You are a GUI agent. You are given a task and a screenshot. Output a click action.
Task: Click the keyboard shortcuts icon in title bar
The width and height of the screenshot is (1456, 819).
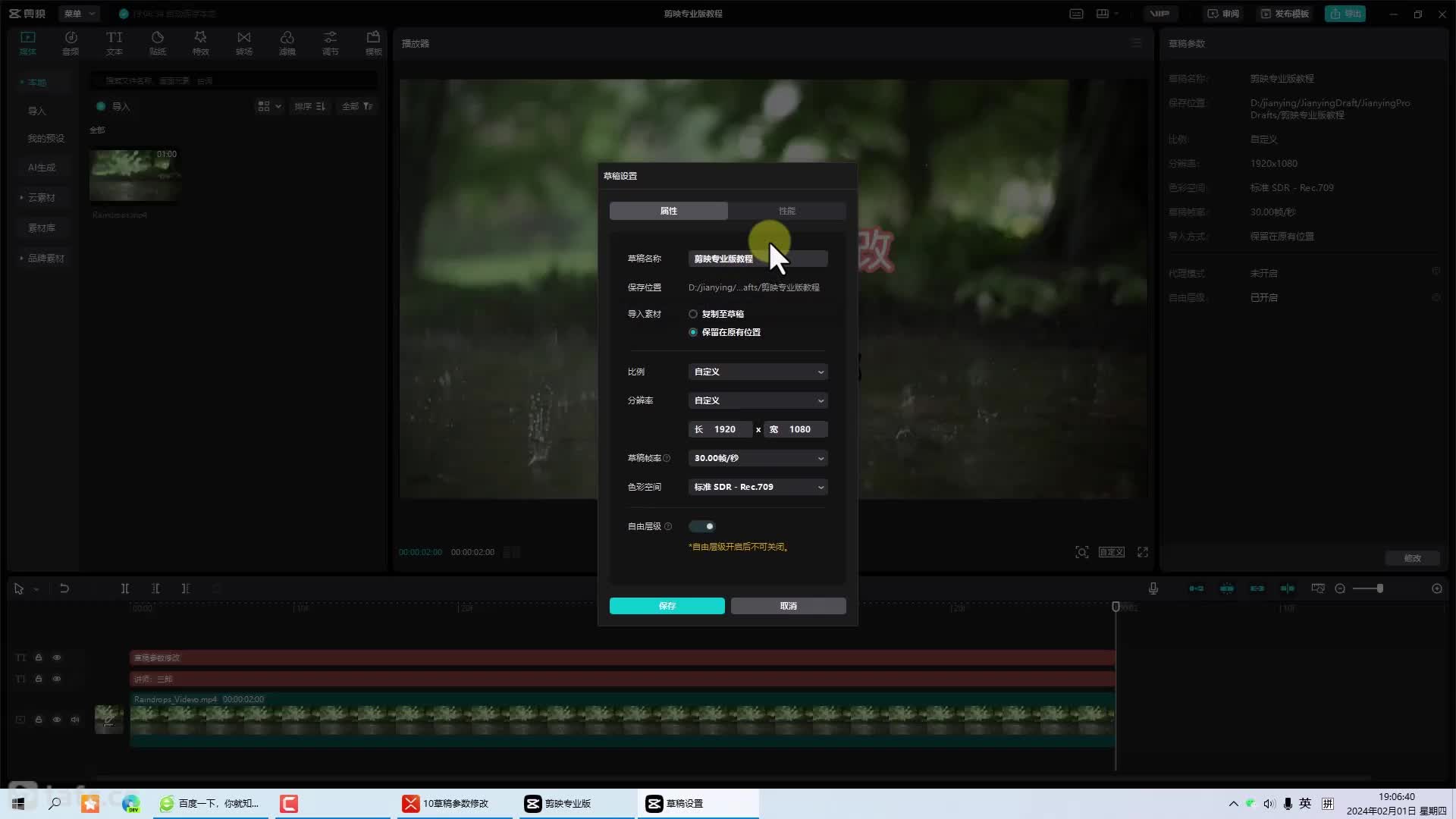(1076, 14)
